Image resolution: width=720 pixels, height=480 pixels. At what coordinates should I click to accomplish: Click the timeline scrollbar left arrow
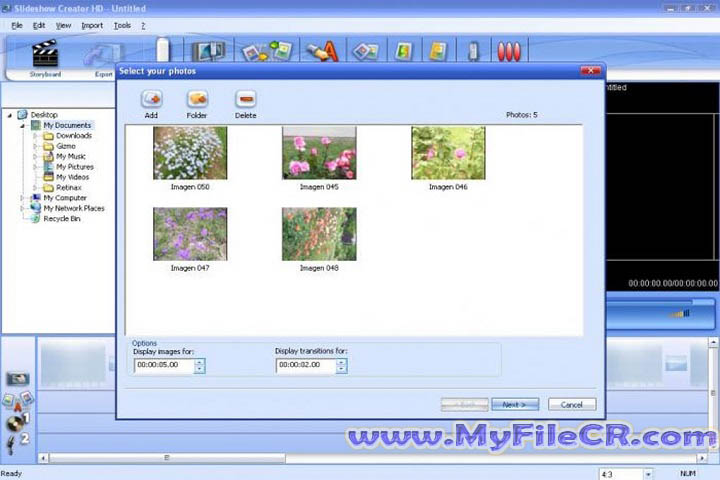point(44,458)
